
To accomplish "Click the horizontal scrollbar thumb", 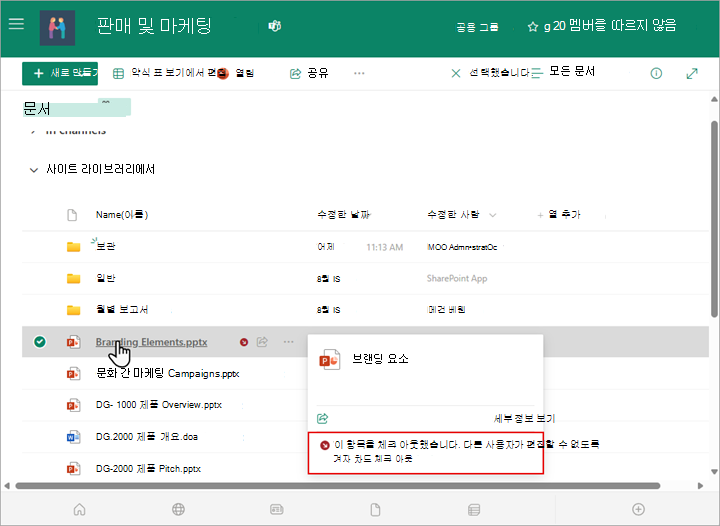I will coord(338,486).
